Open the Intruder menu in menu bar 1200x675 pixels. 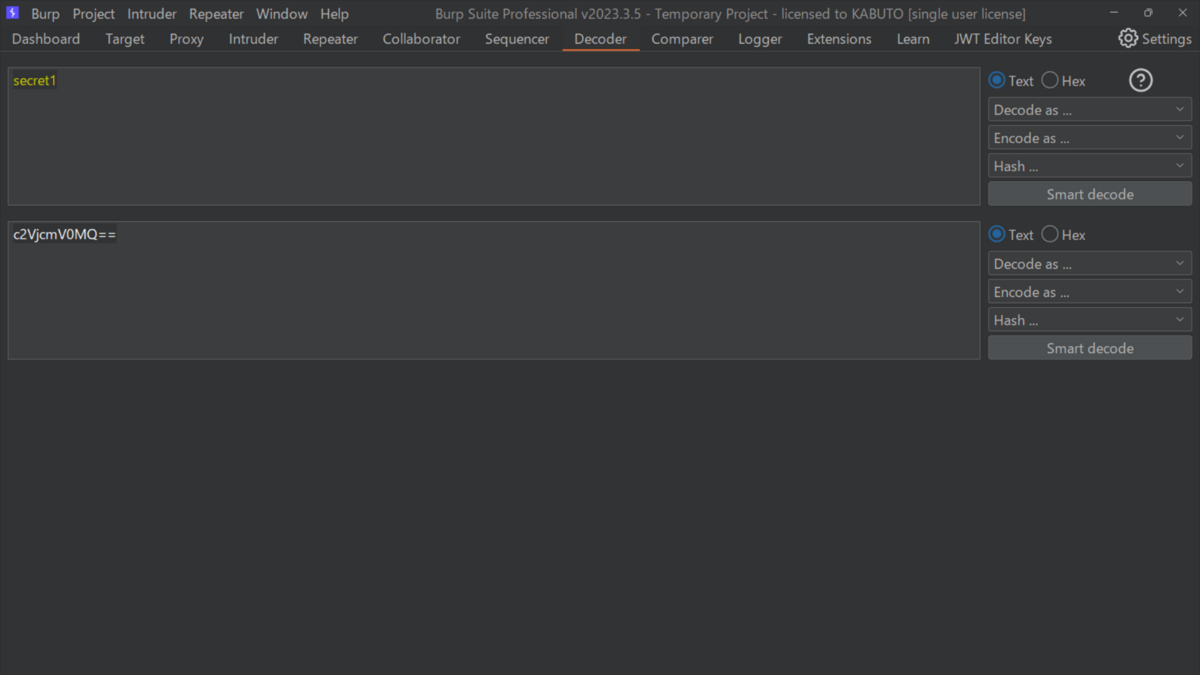point(152,14)
